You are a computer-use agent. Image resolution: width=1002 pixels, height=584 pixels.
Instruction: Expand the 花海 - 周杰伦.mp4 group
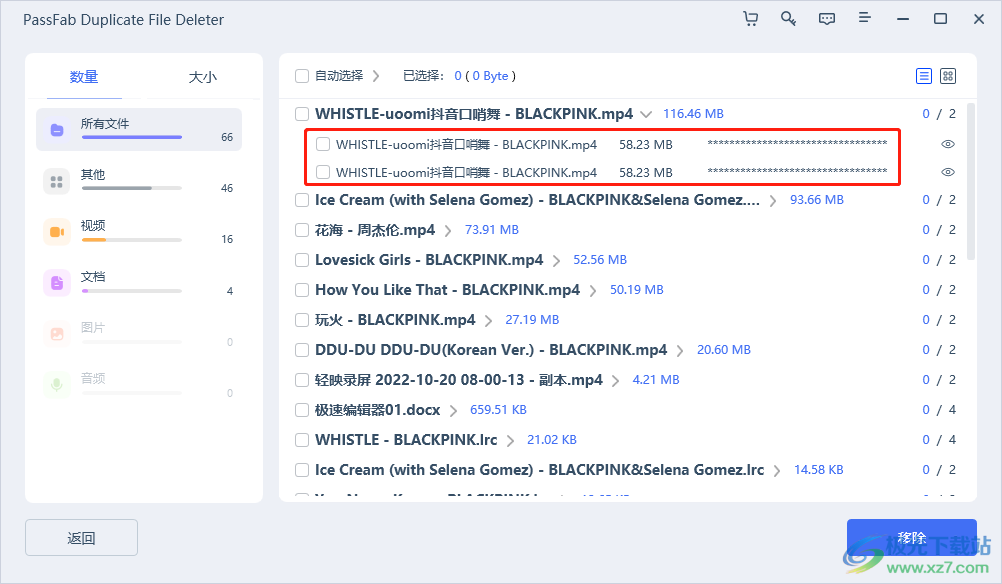coord(448,231)
